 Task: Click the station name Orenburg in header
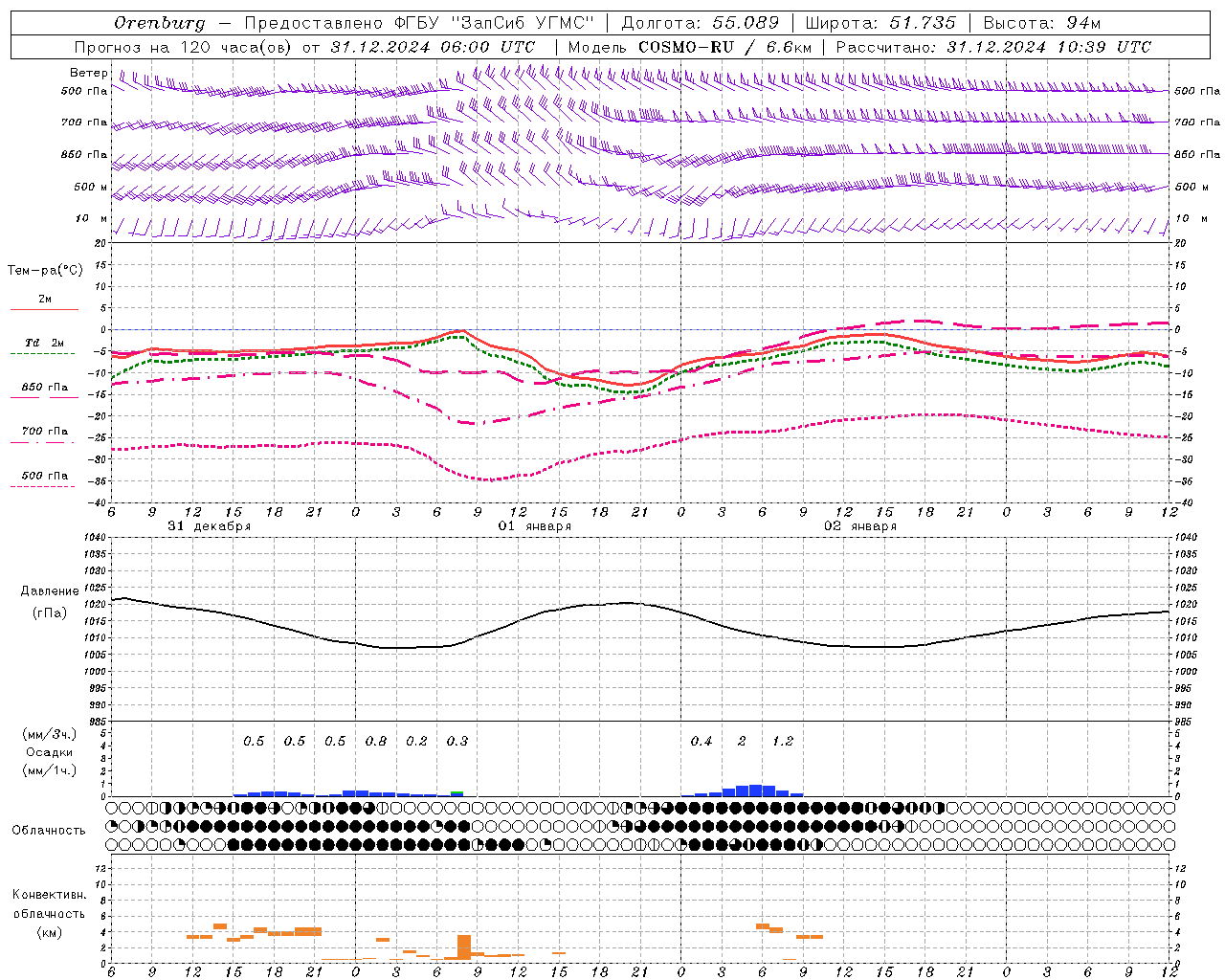click(x=159, y=22)
